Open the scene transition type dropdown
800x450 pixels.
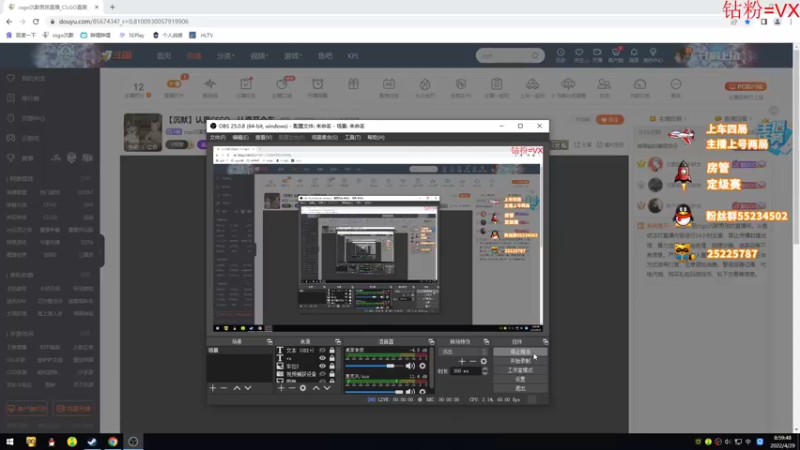[x=464, y=352]
